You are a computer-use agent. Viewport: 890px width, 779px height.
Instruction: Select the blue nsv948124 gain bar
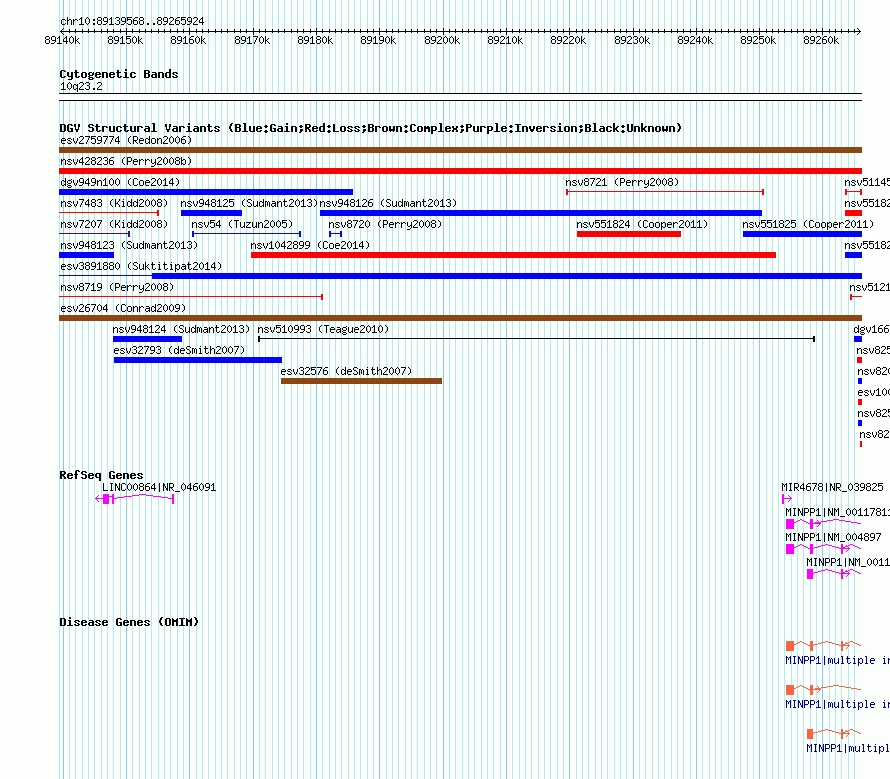[x=148, y=339]
